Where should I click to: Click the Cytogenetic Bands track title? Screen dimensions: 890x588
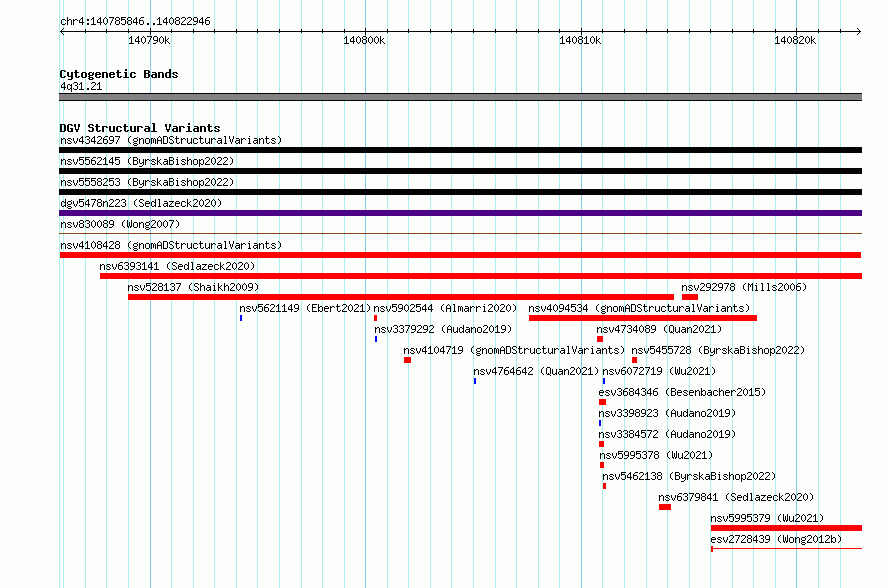(119, 74)
